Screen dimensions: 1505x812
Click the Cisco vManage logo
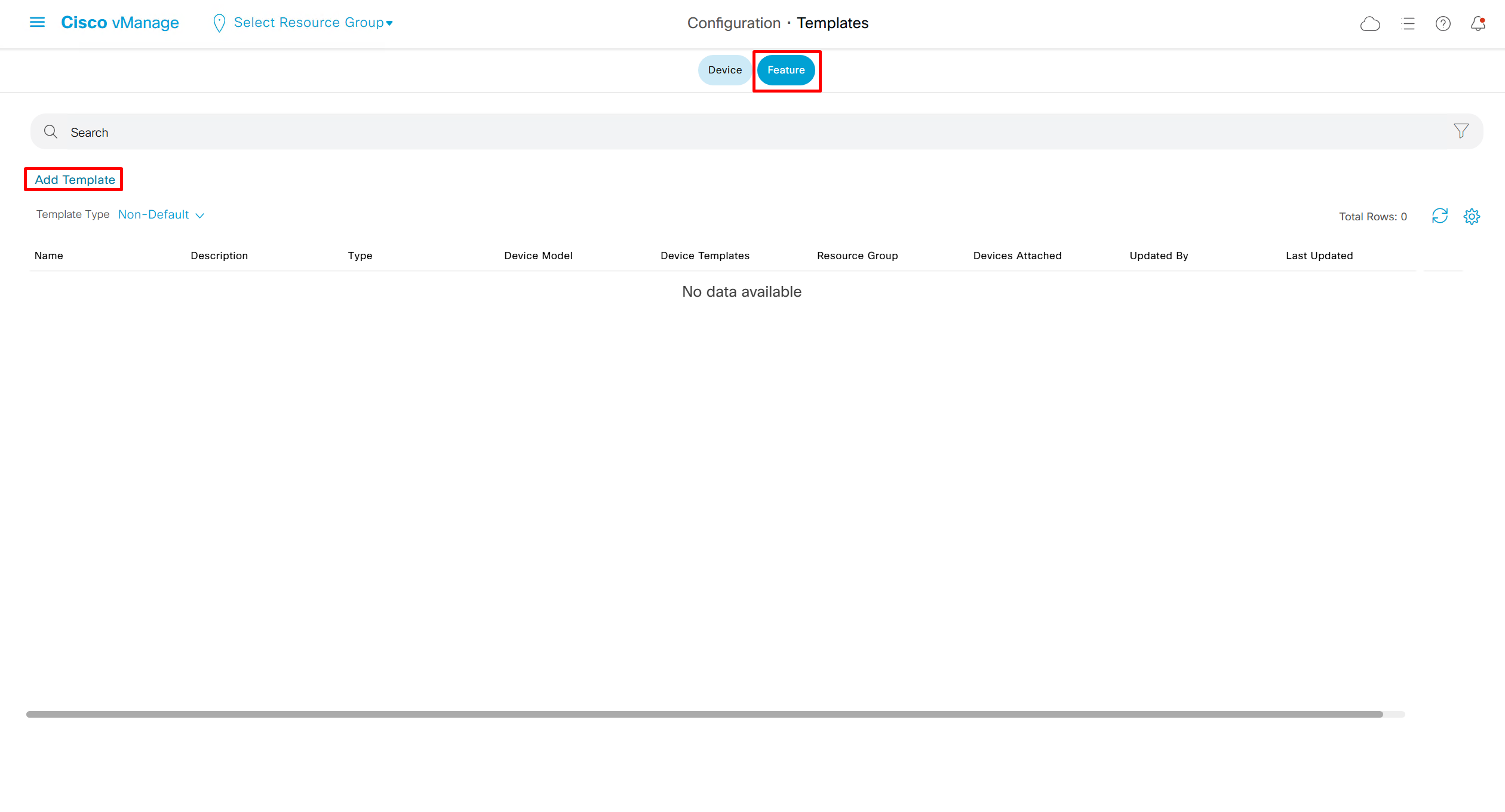coord(120,23)
